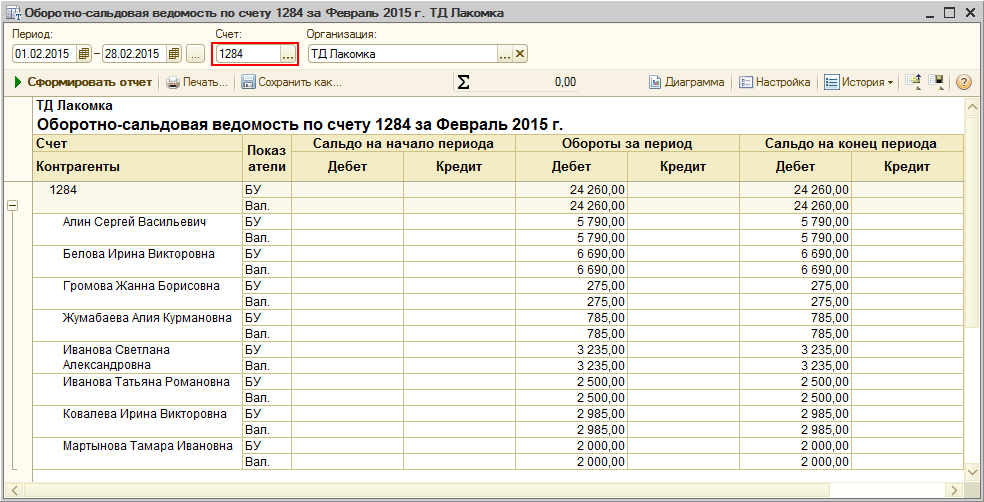Clear the Организация field with X button

click(520, 54)
